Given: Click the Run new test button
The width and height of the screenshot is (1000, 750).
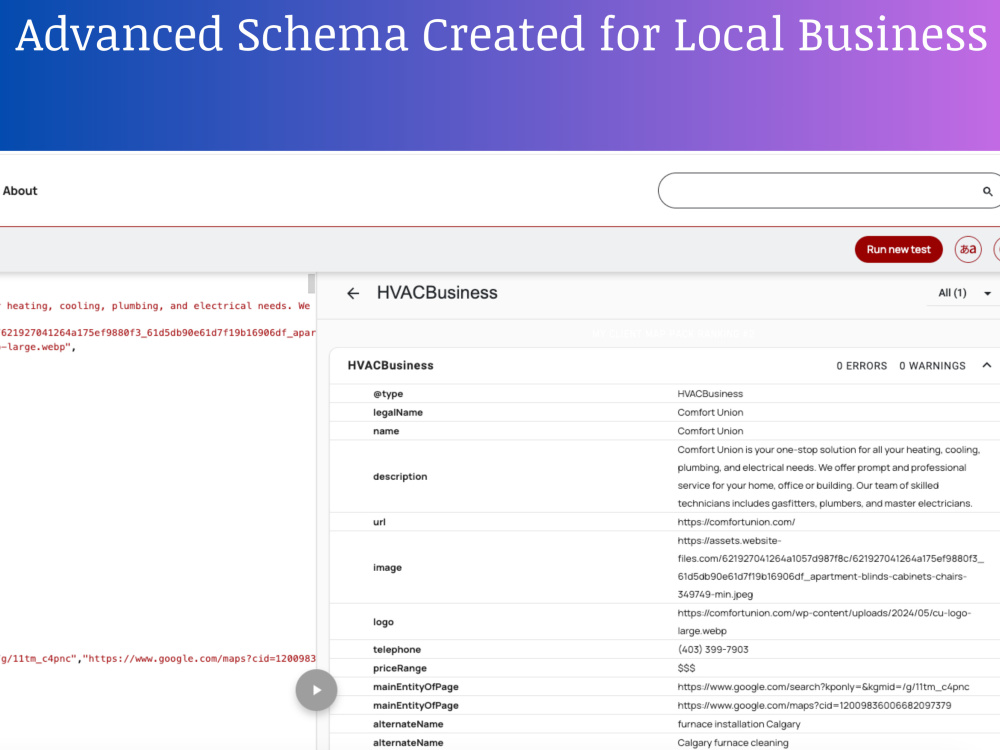Looking at the screenshot, I should pos(898,249).
